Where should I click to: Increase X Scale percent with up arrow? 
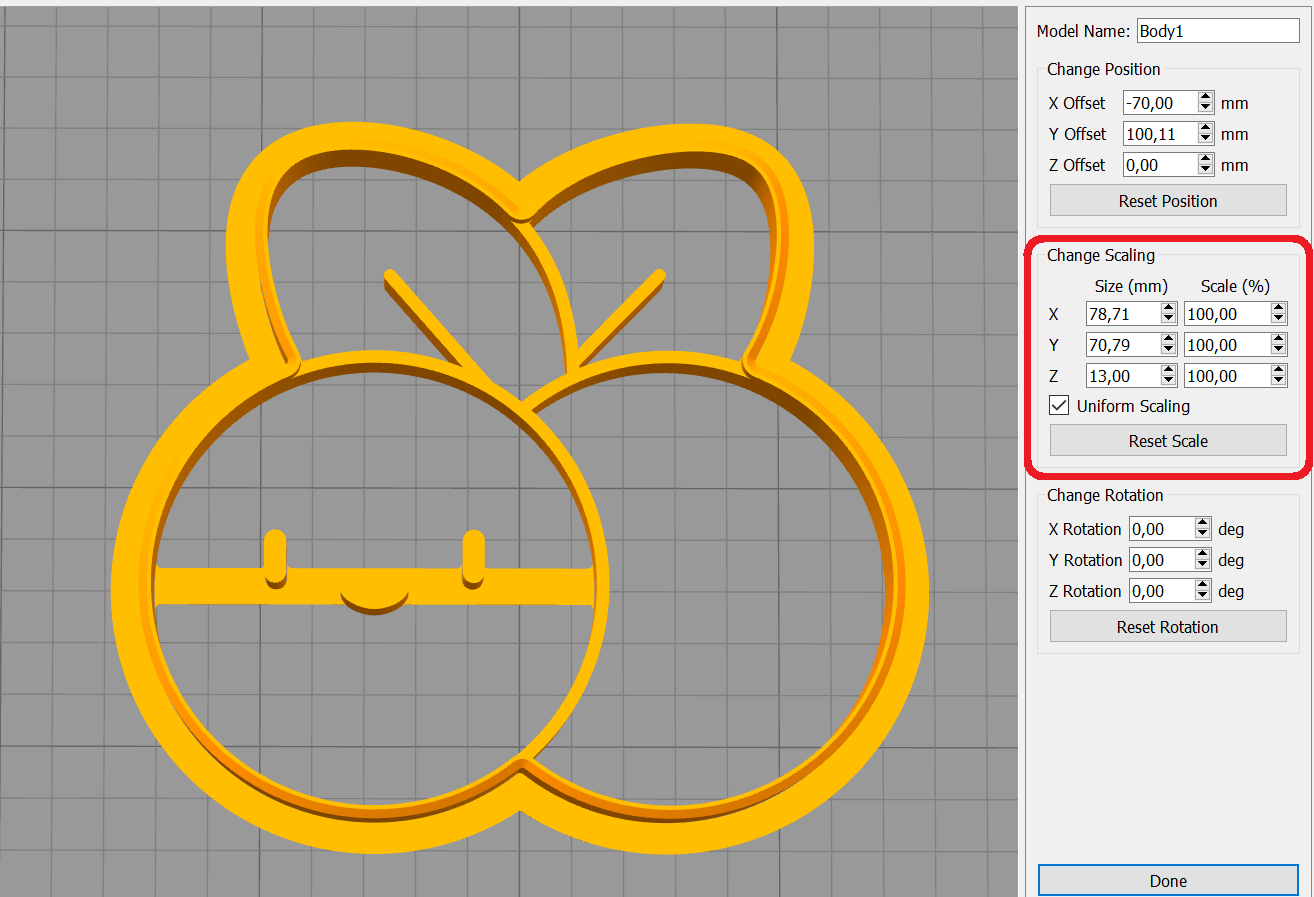[1279, 309]
